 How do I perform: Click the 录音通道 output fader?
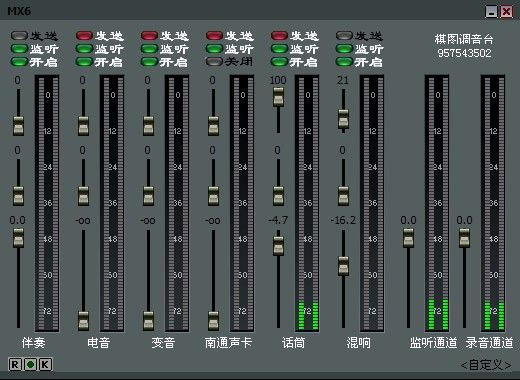point(464,238)
